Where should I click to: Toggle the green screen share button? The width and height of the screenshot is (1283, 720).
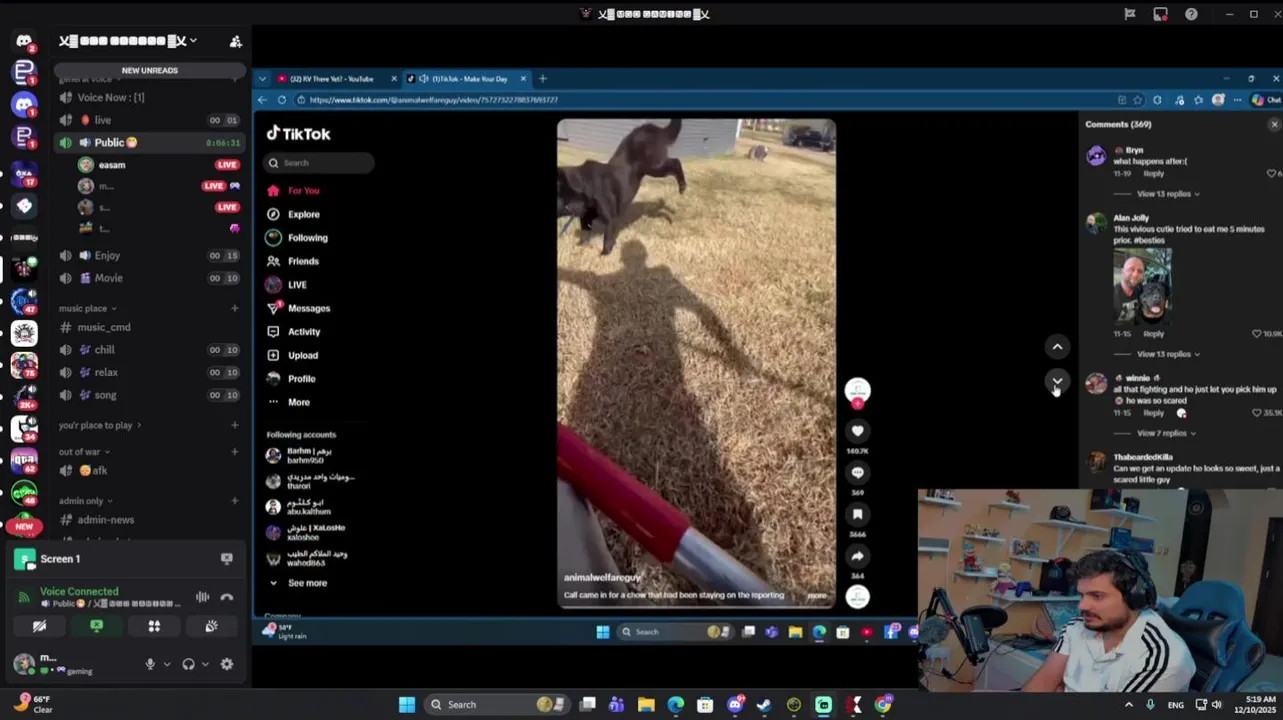pos(96,626)
